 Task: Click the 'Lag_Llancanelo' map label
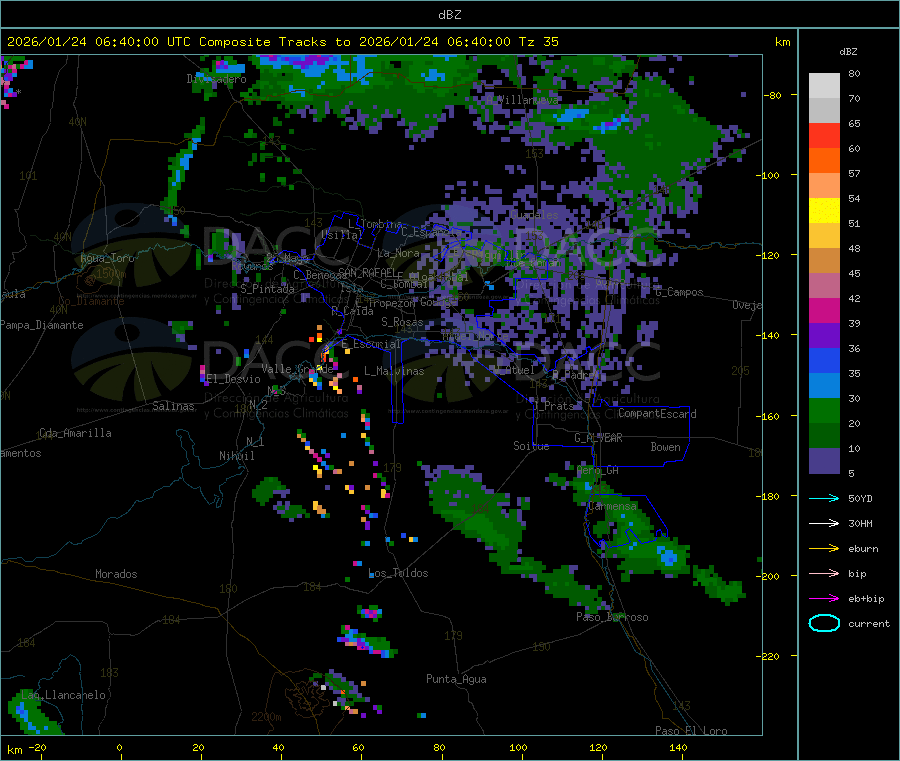coord(63,695)
